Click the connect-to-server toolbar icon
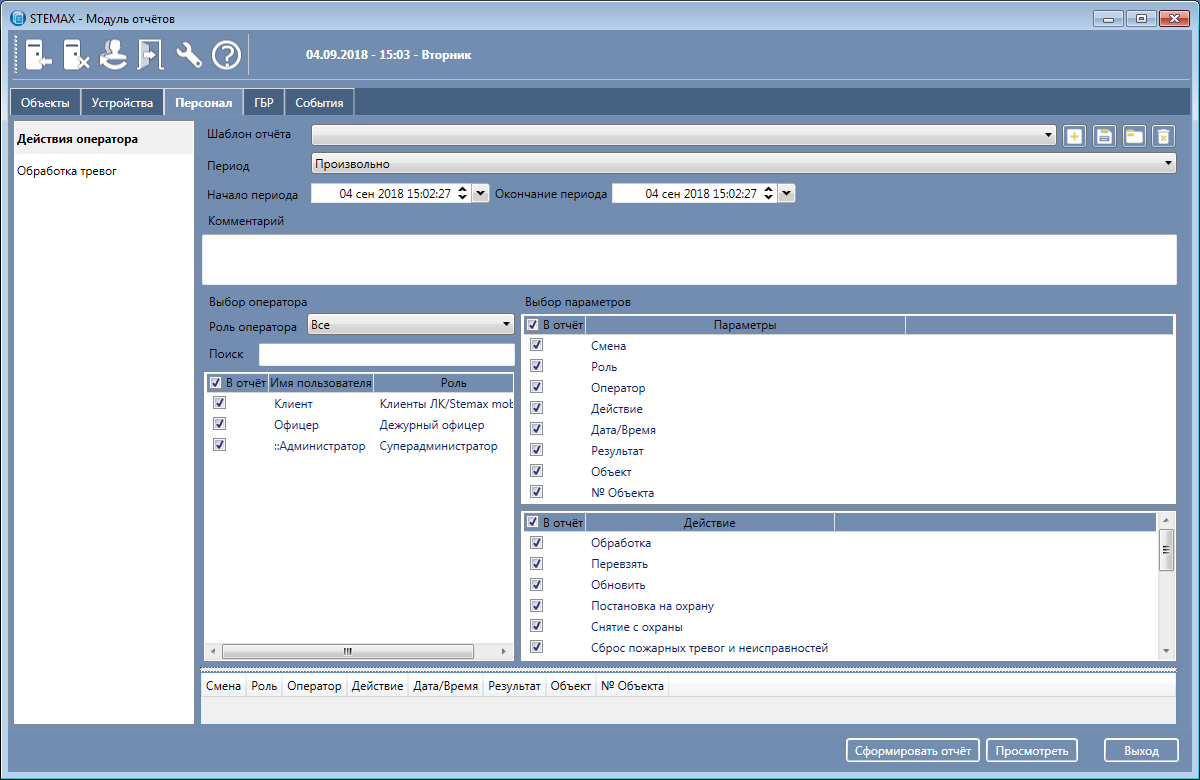This screenshot has width=1200, height=780. tap(39, 55)
